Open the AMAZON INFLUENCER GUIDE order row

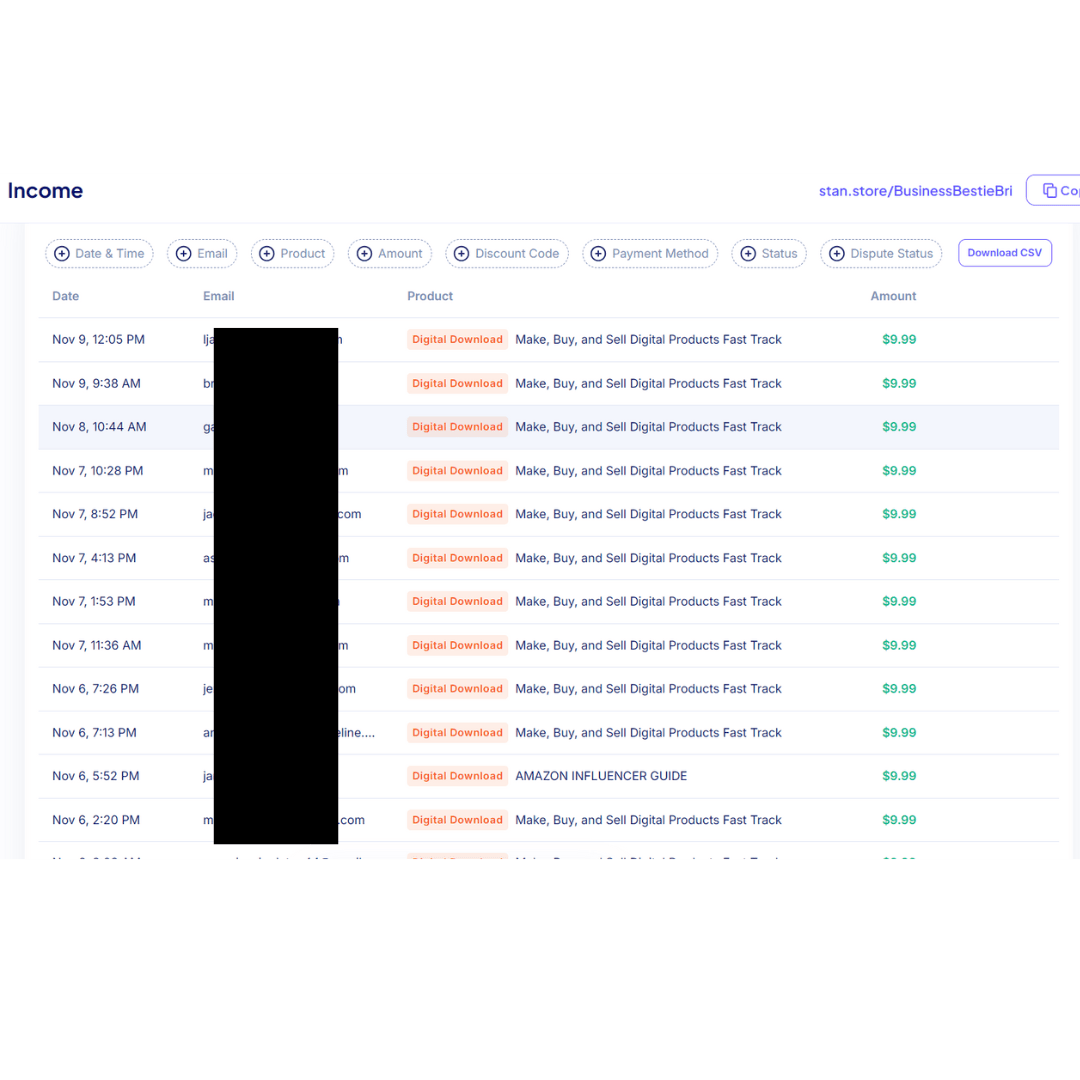(601, 776)
